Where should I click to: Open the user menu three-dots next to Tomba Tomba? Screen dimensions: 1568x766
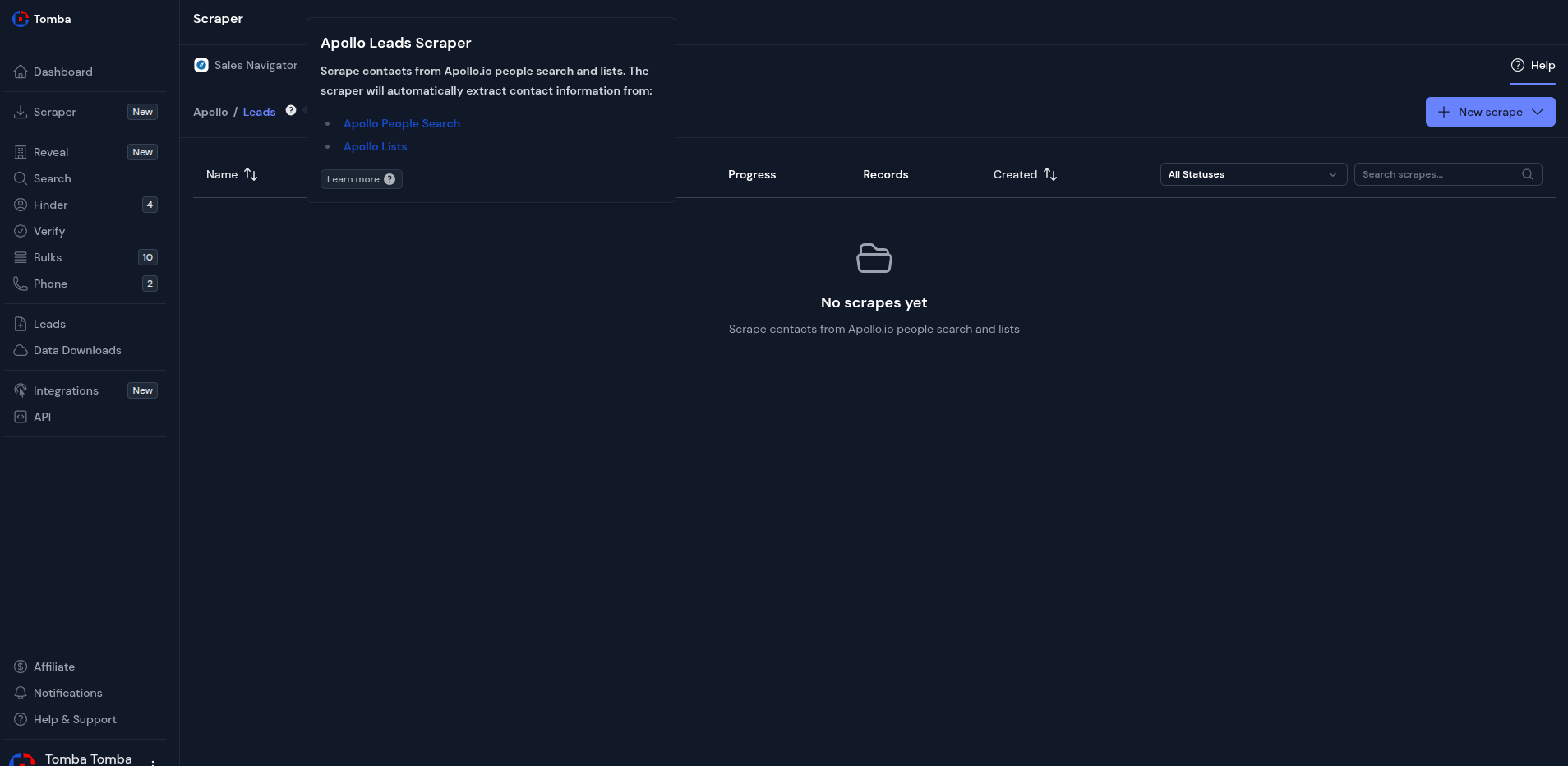153,760
